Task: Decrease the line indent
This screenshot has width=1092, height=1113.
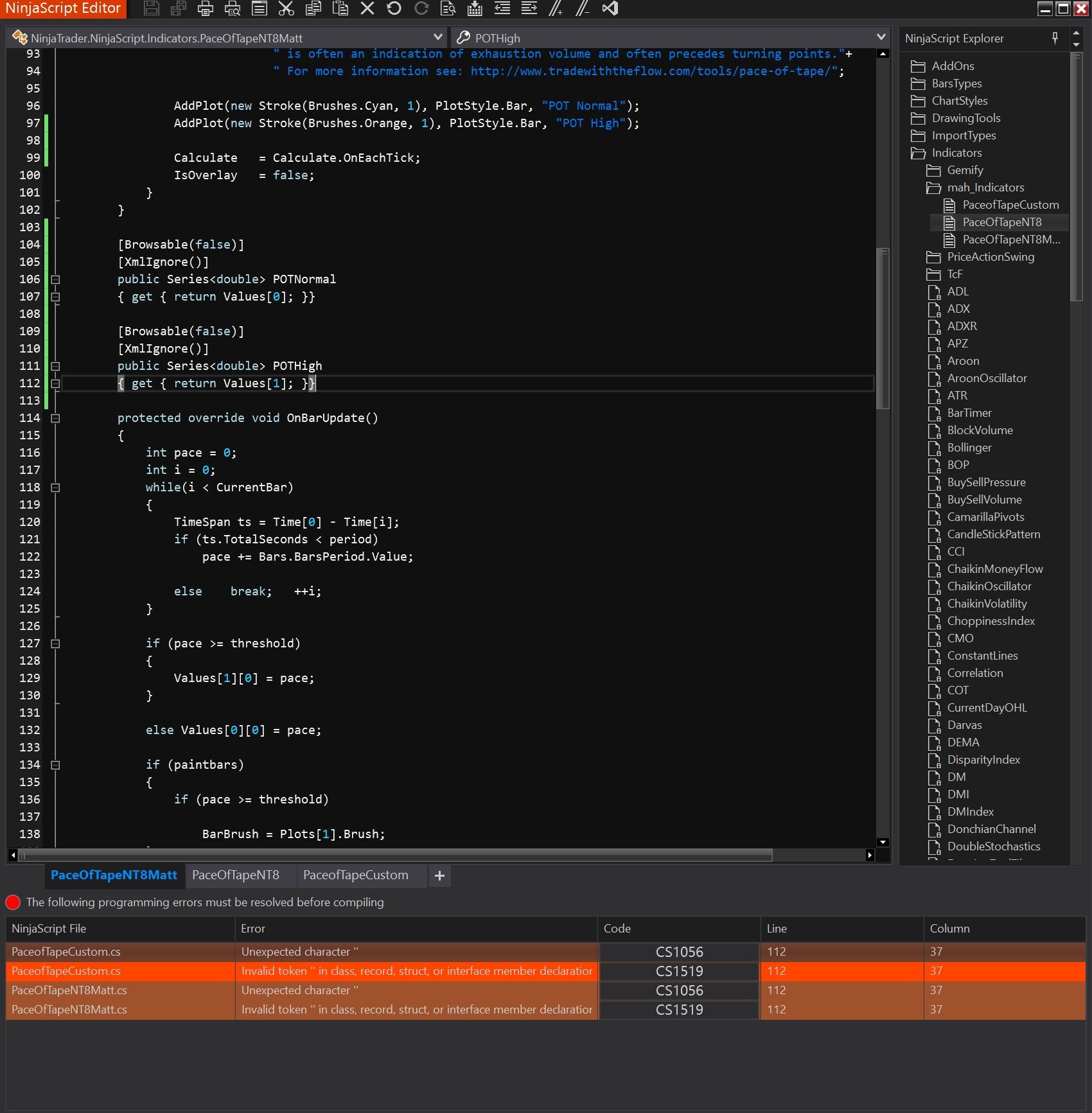Action: click(x=502, y=8)
